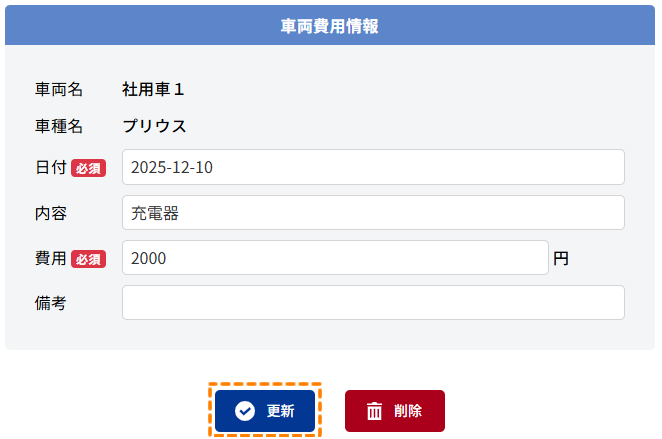Click the 必須 badge next to 日付
The width and height of the screenshot is (662, 439).
[x=88, y=168]
